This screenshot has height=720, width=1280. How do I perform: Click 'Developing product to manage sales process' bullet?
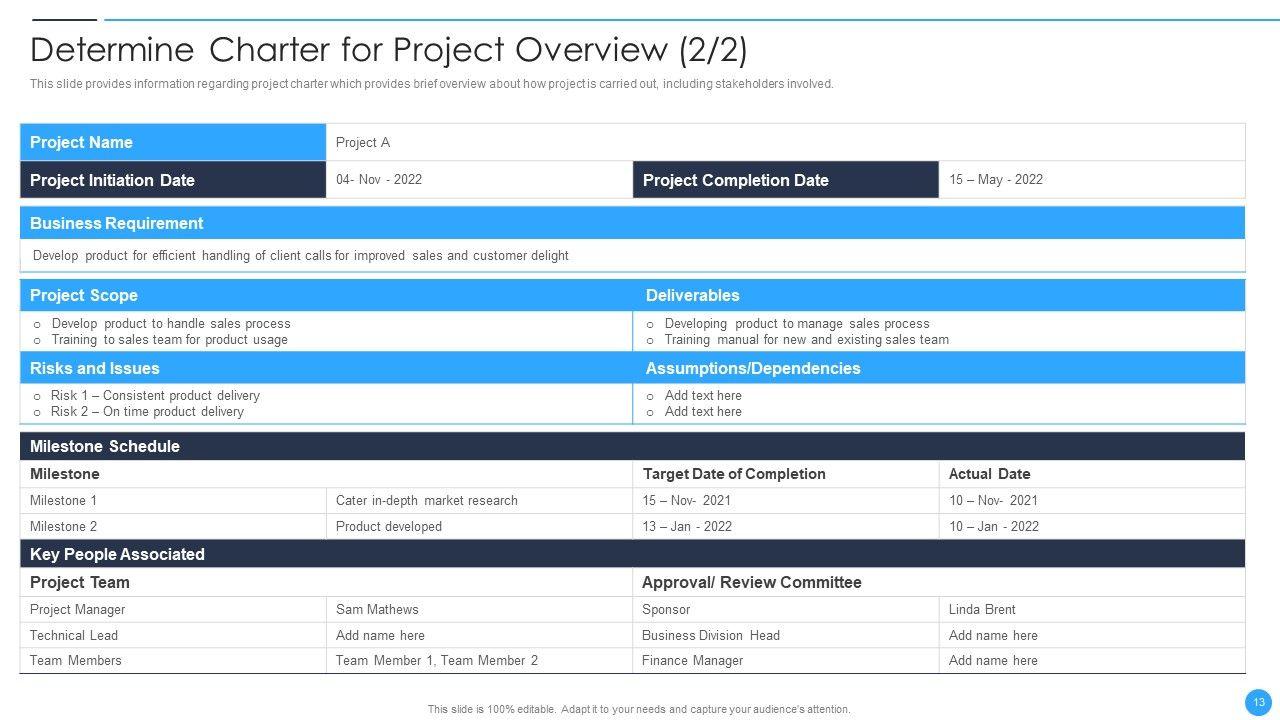click(797, 323)
